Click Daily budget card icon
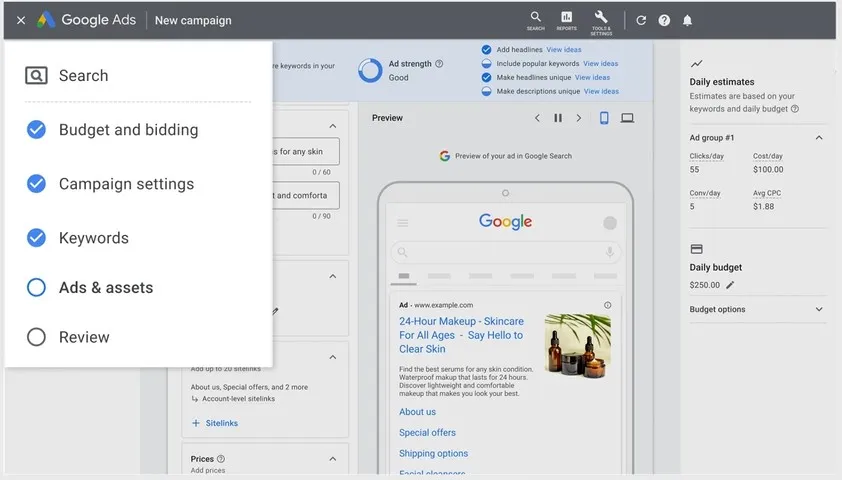 696,249
